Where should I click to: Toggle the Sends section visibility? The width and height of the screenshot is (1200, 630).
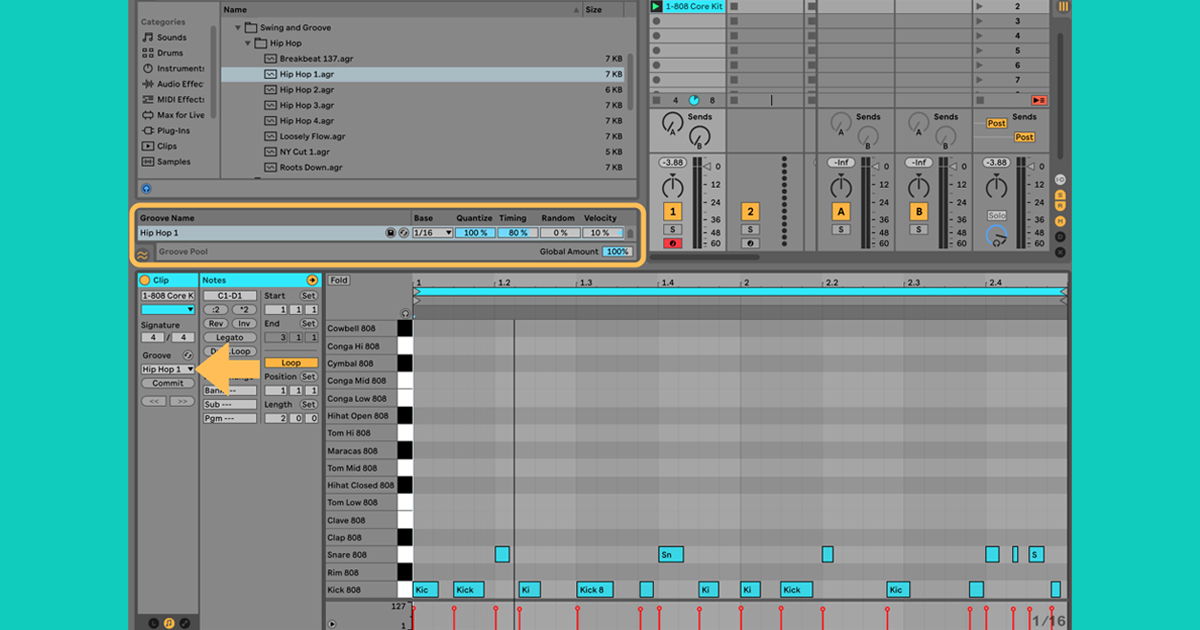click(1060, 194)
